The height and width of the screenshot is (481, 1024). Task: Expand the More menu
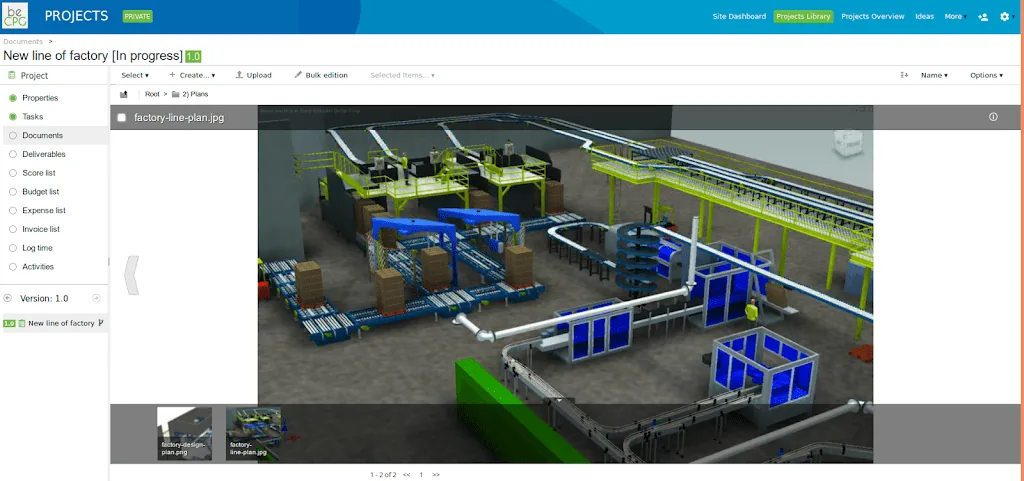coord(955,16)
